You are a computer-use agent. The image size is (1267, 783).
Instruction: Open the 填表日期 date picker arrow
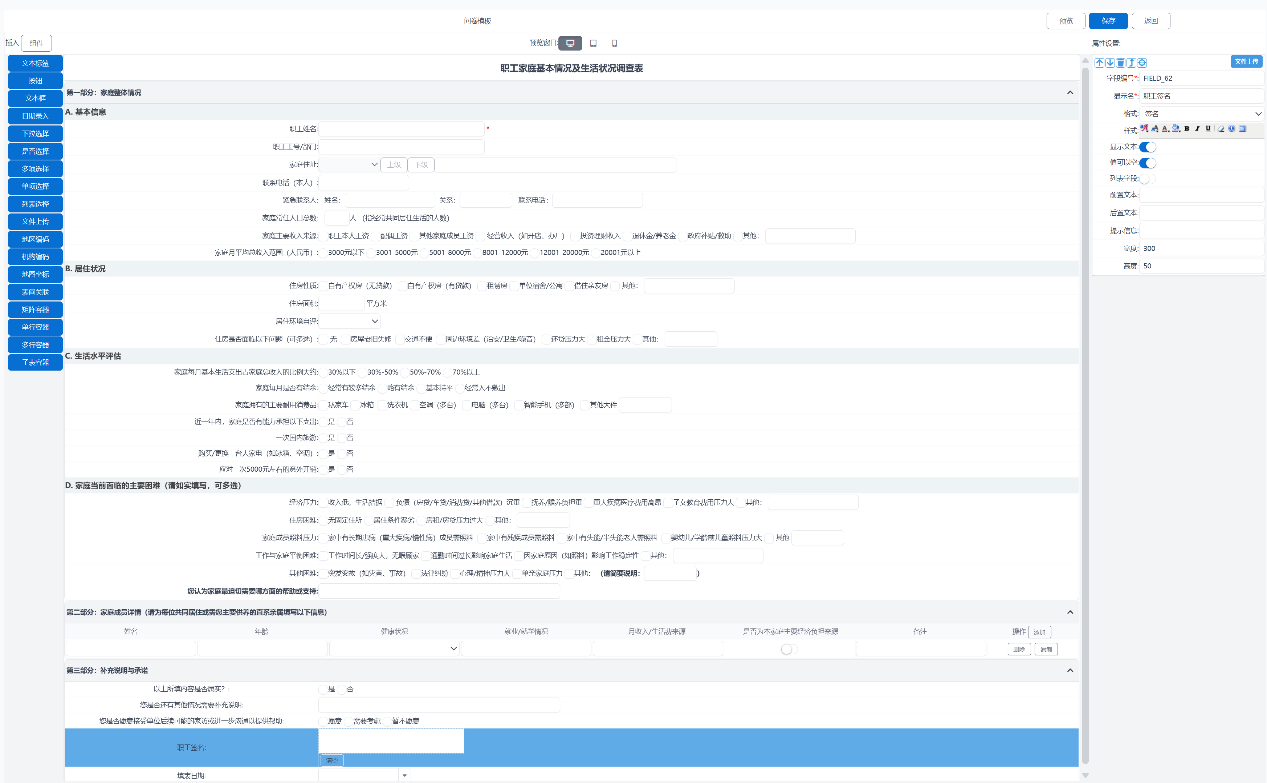[x=404, y=776]
